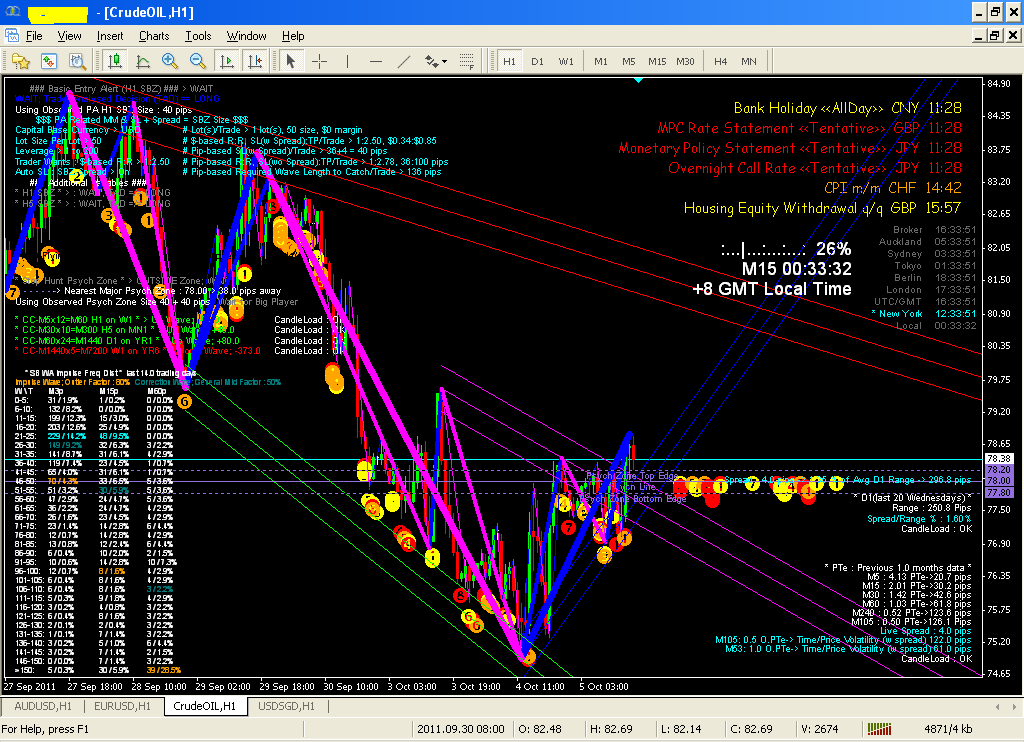Select the Draw Vertical Line tool
This screenshot has height=742, width=1024.
[x=348, y=61]
